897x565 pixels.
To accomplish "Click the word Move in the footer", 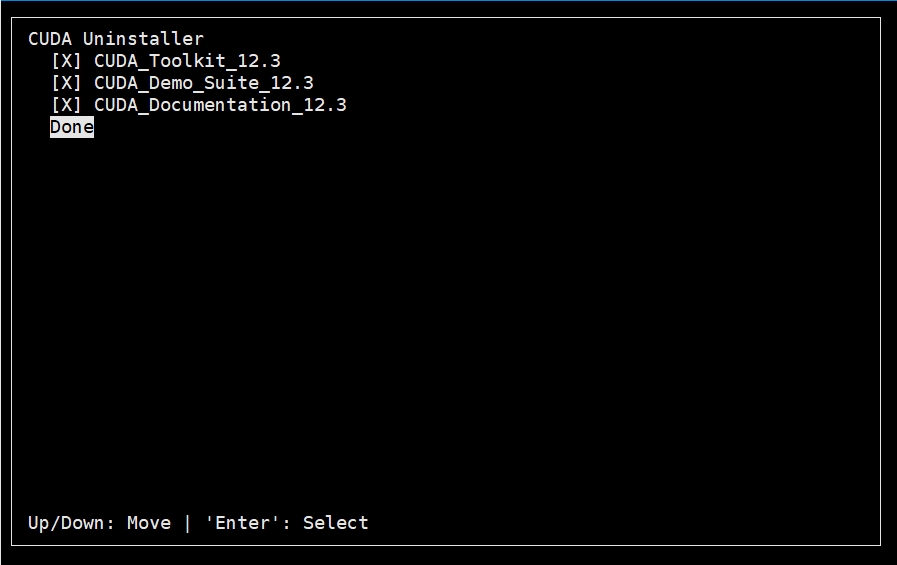I will coord(149,523).
